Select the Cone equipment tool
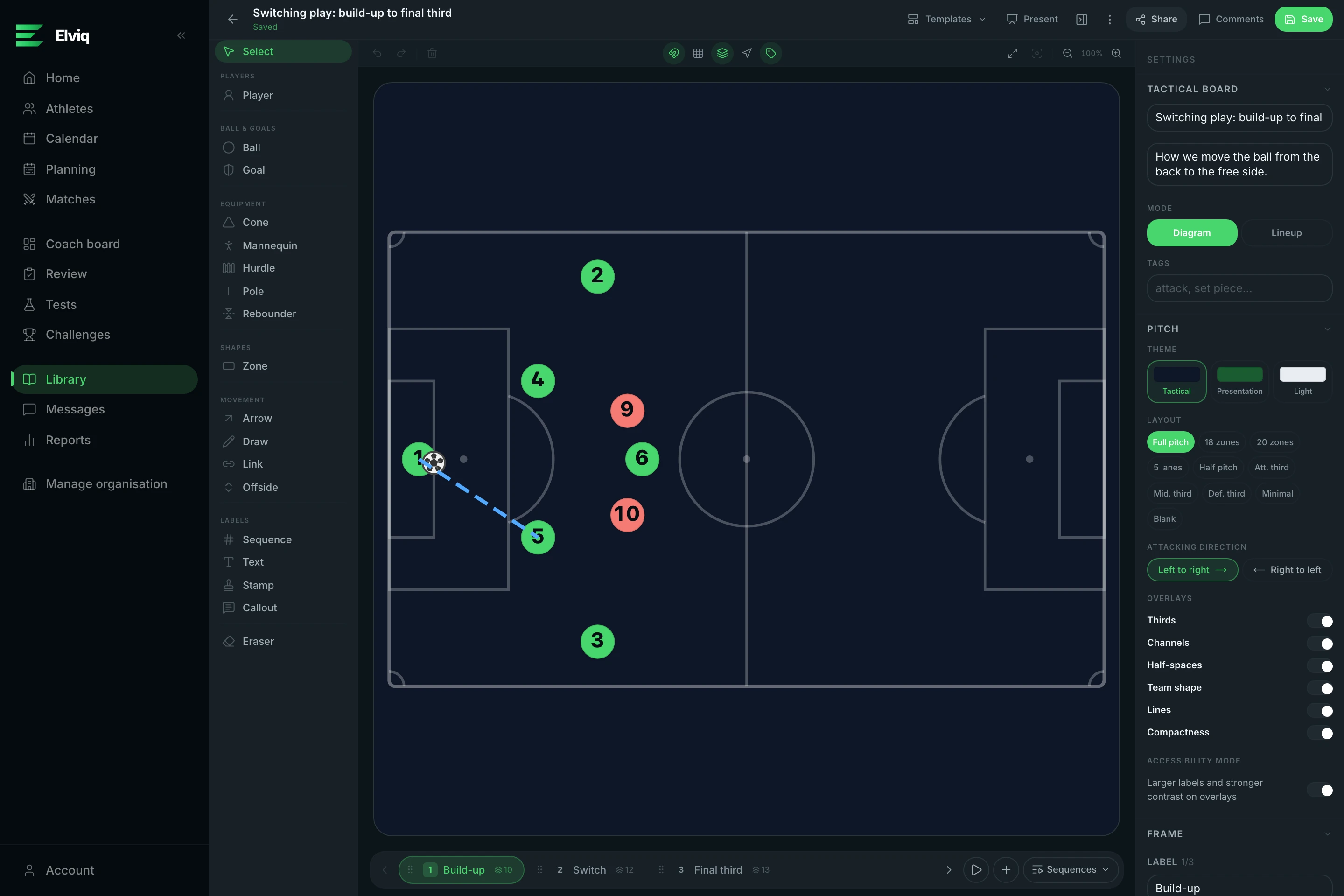Image resolution: width=1344 pixels, height=896 pixels. 283,222
